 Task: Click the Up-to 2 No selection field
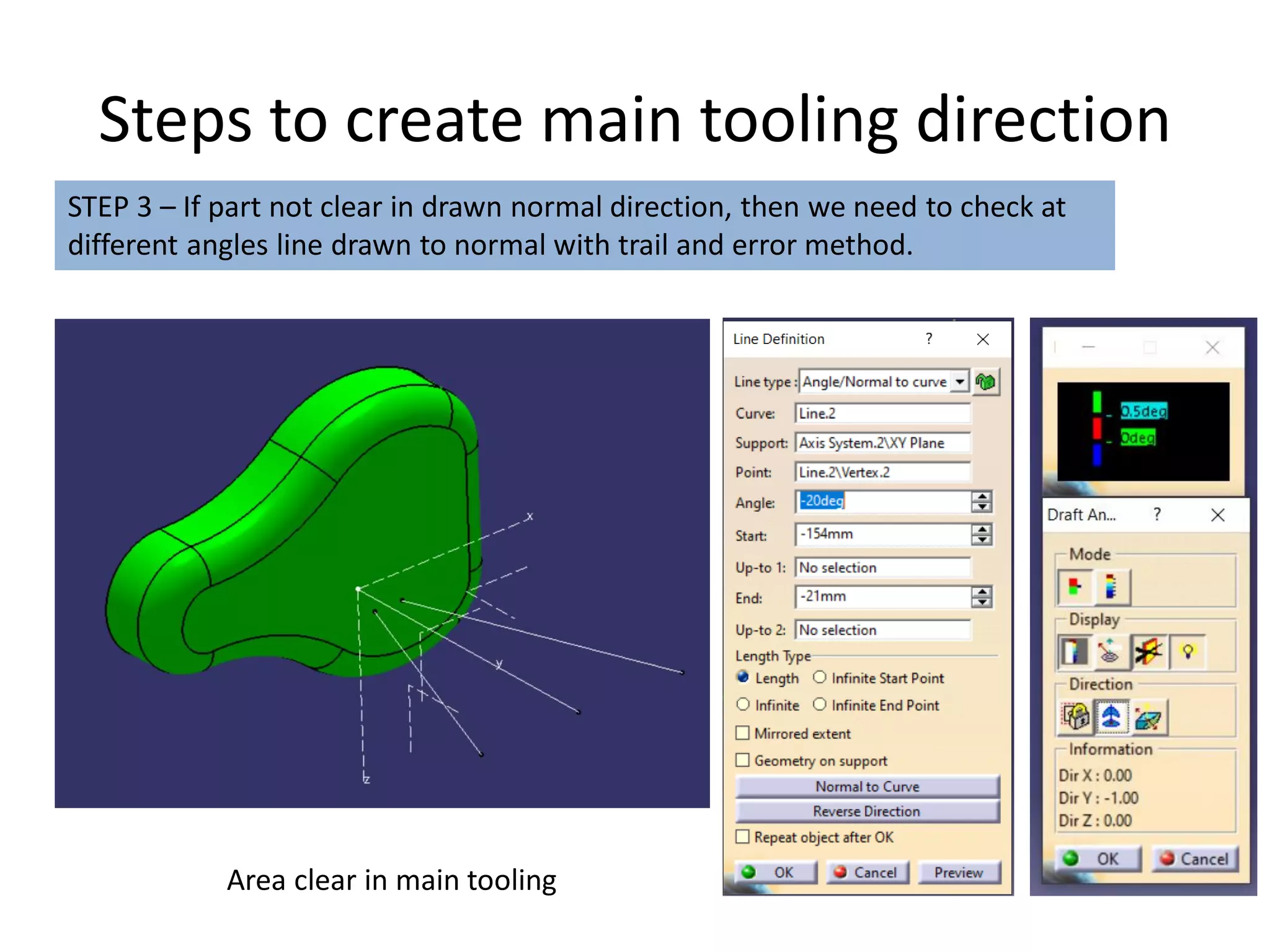coord(882,630)
